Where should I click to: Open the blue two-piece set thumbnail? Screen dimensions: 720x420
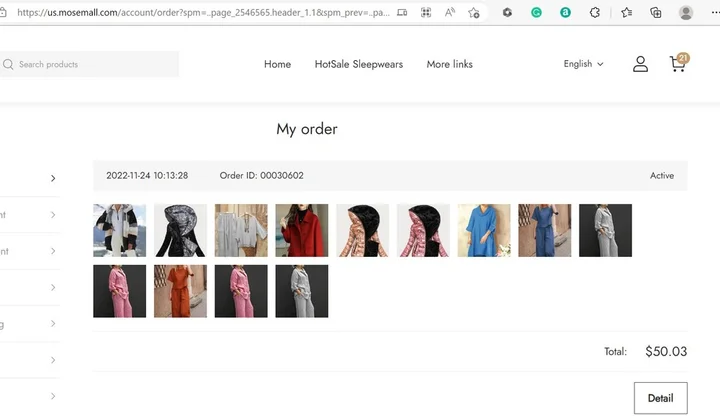(545, 230)
